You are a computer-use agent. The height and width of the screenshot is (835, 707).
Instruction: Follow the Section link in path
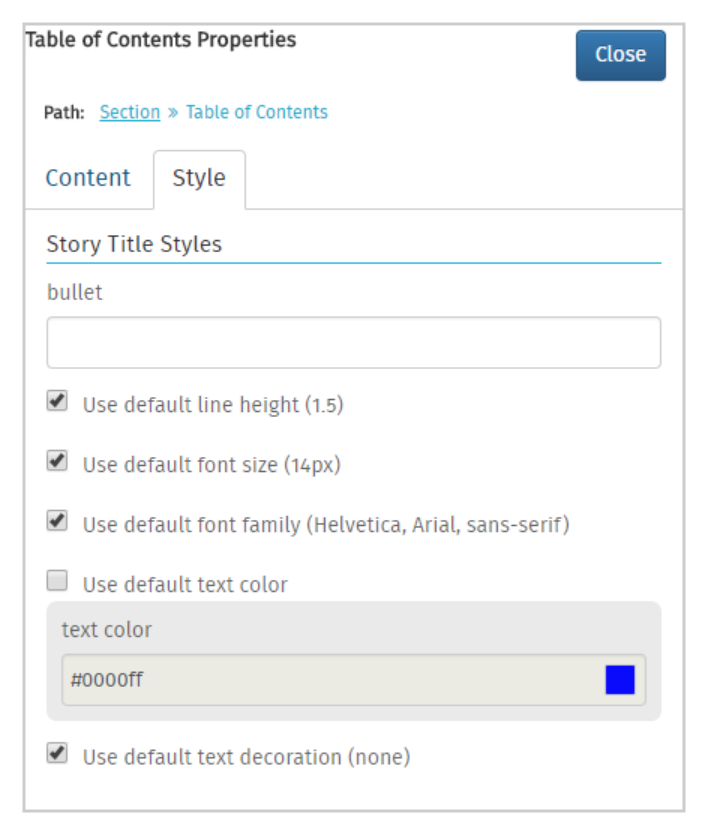(130, 112)
